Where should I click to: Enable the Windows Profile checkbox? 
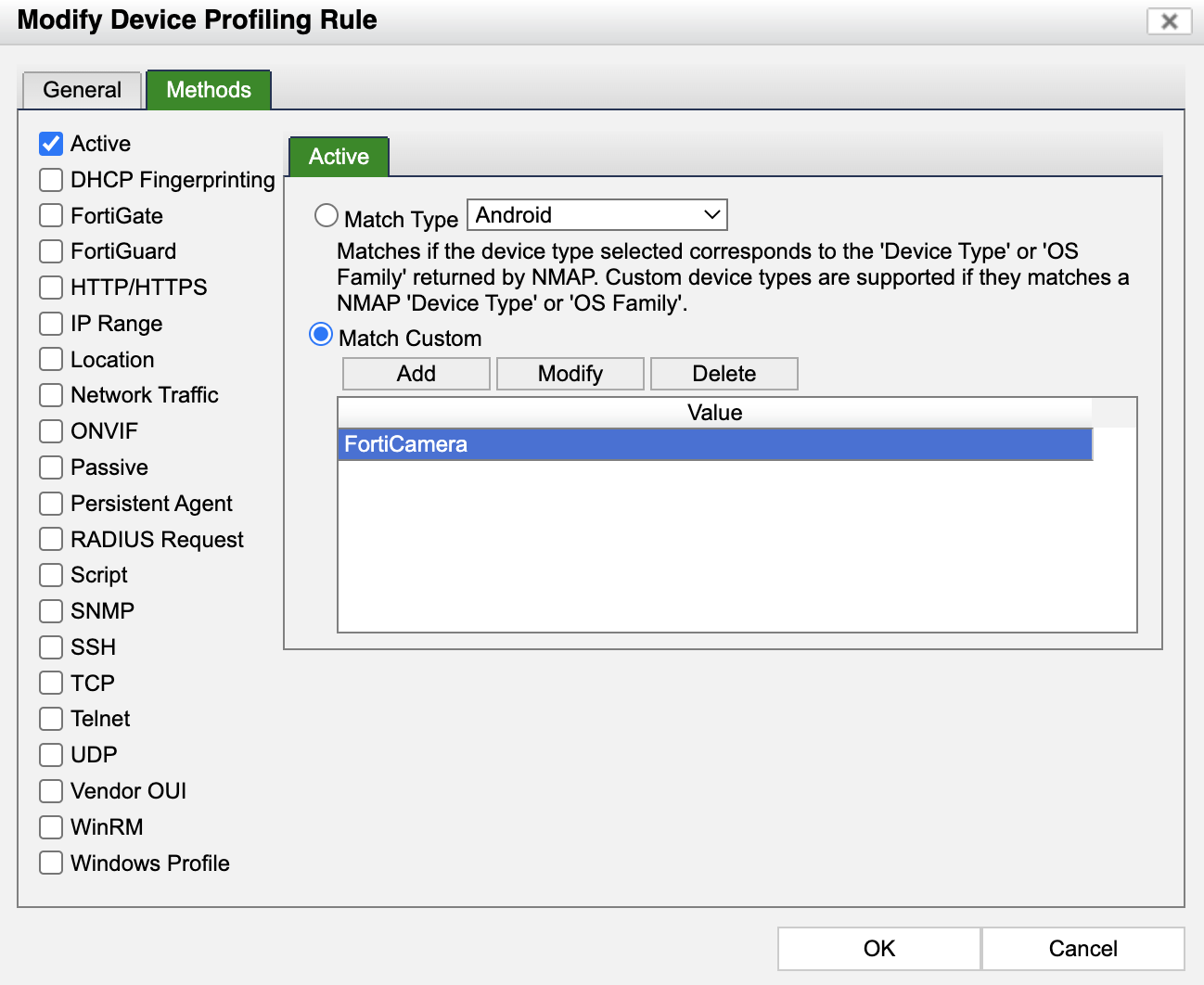point(51,863)
